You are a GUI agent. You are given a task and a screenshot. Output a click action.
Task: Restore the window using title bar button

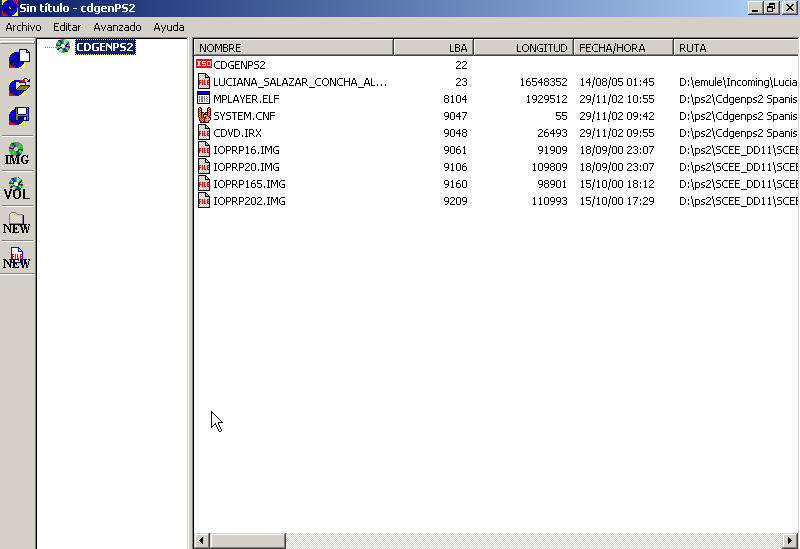[771, 8]
